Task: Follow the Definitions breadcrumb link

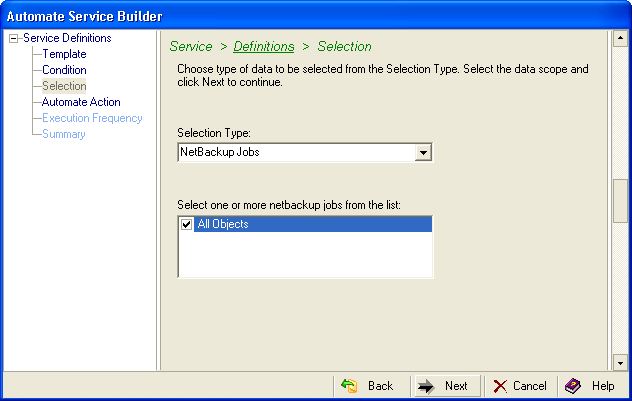Action: 264,46
